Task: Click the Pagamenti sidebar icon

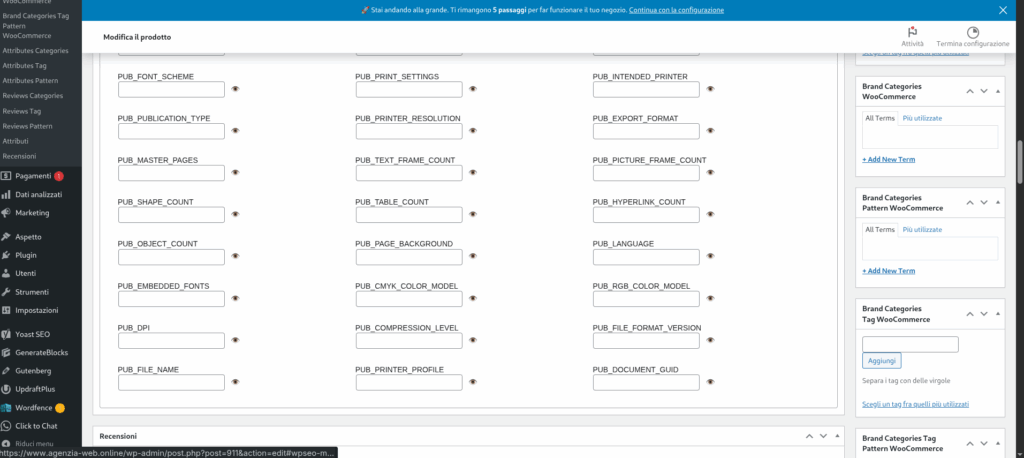Action: [6, 176]
